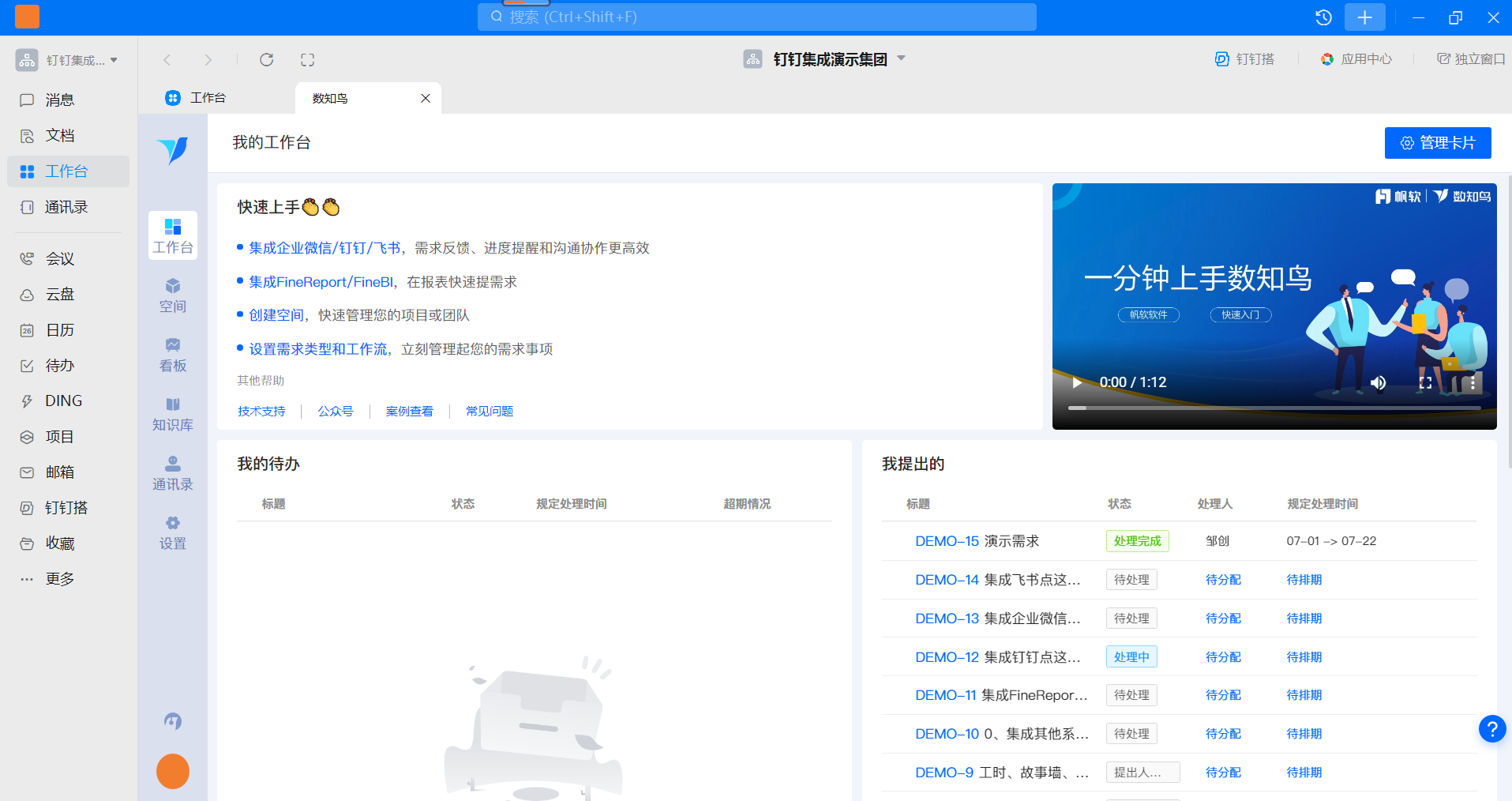
Task: Click 独立窗口 to pop out
Action: tap(1471, 59)
